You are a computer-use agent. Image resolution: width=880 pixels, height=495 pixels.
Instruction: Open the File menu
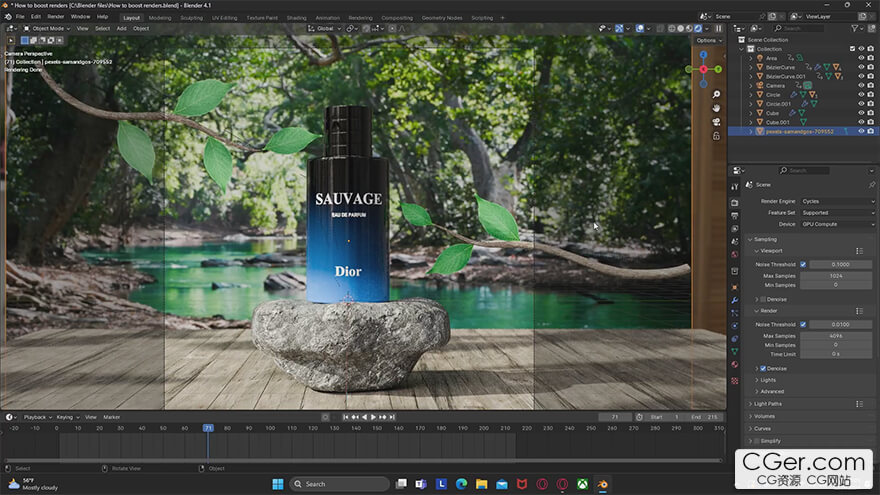[20, 17]
